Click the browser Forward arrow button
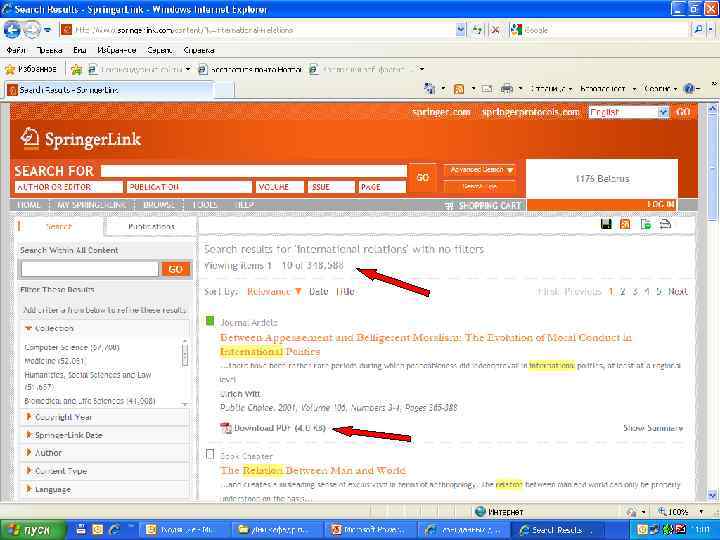 (31, 30)
